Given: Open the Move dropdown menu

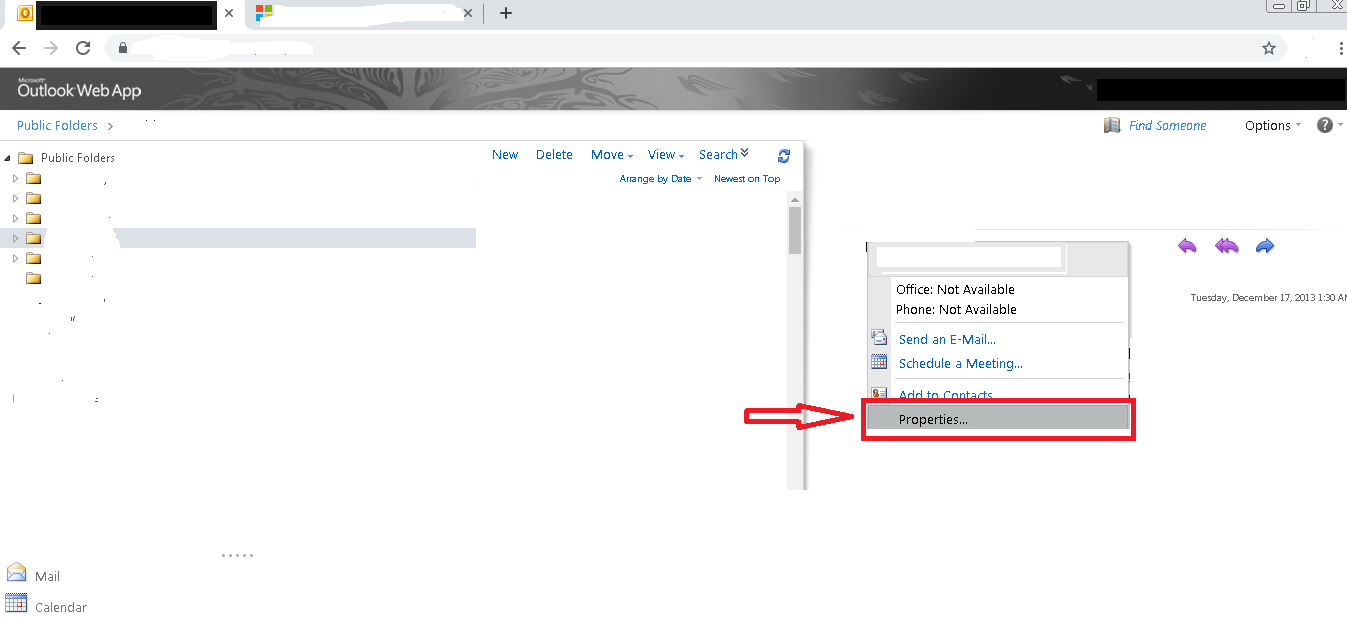Looking at the screenshot, I should 610,155.
